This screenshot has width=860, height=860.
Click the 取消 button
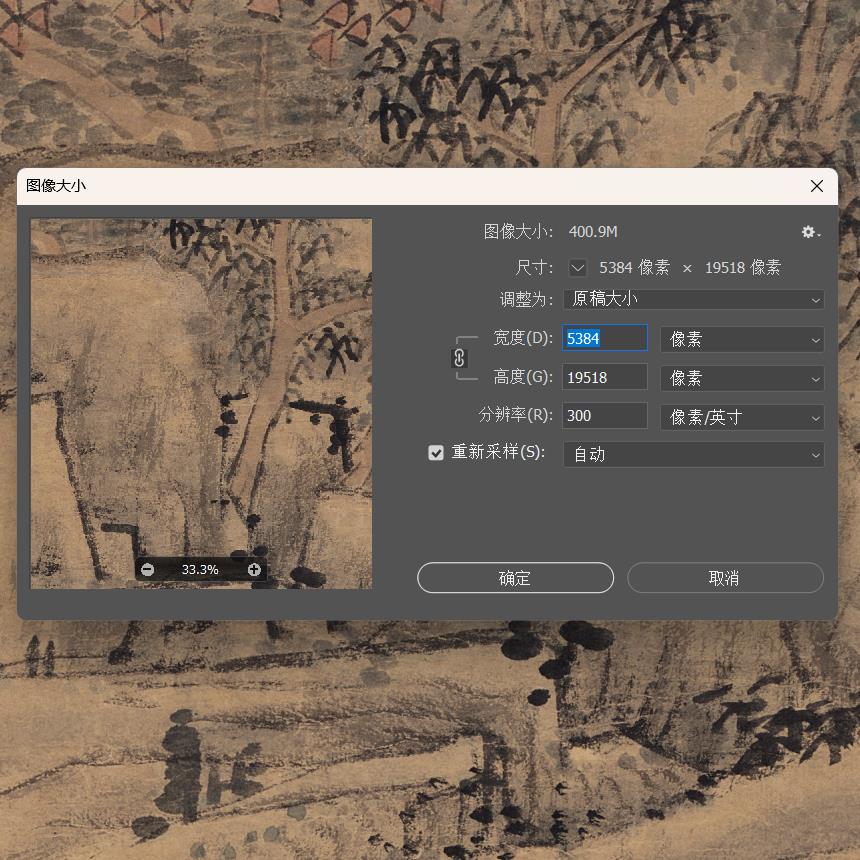pos(725,578)
